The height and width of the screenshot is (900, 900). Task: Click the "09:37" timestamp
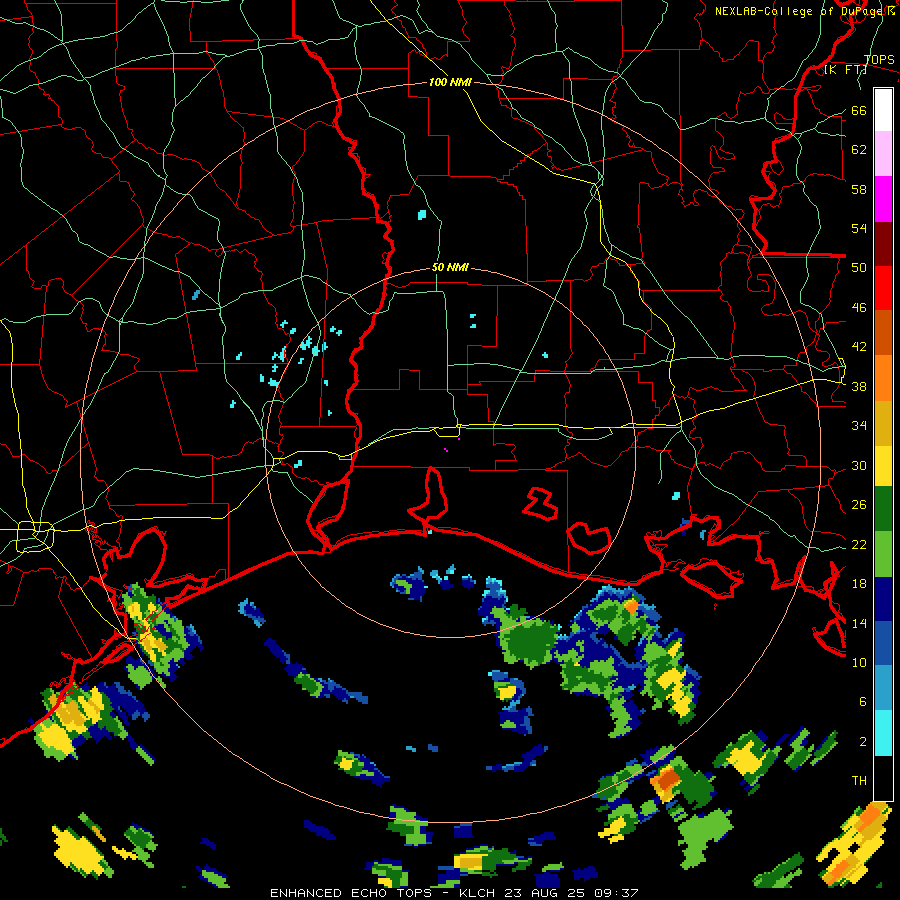tap(618, 893)
